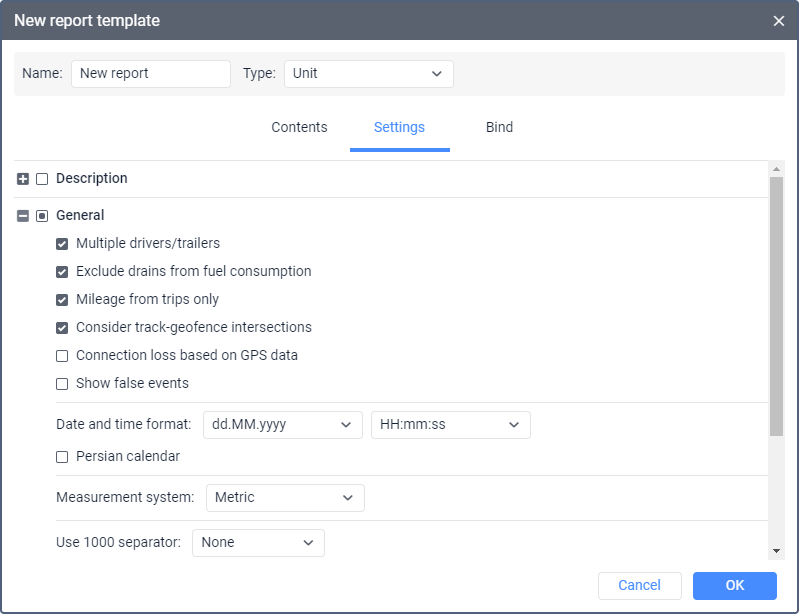Viewport: 799px width, 614px height.
Task: Collapse the General section
Action: [23, 216]
